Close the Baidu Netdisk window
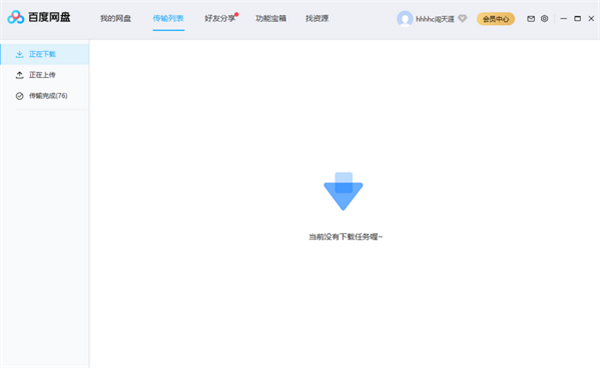 [x=591, y=18]
